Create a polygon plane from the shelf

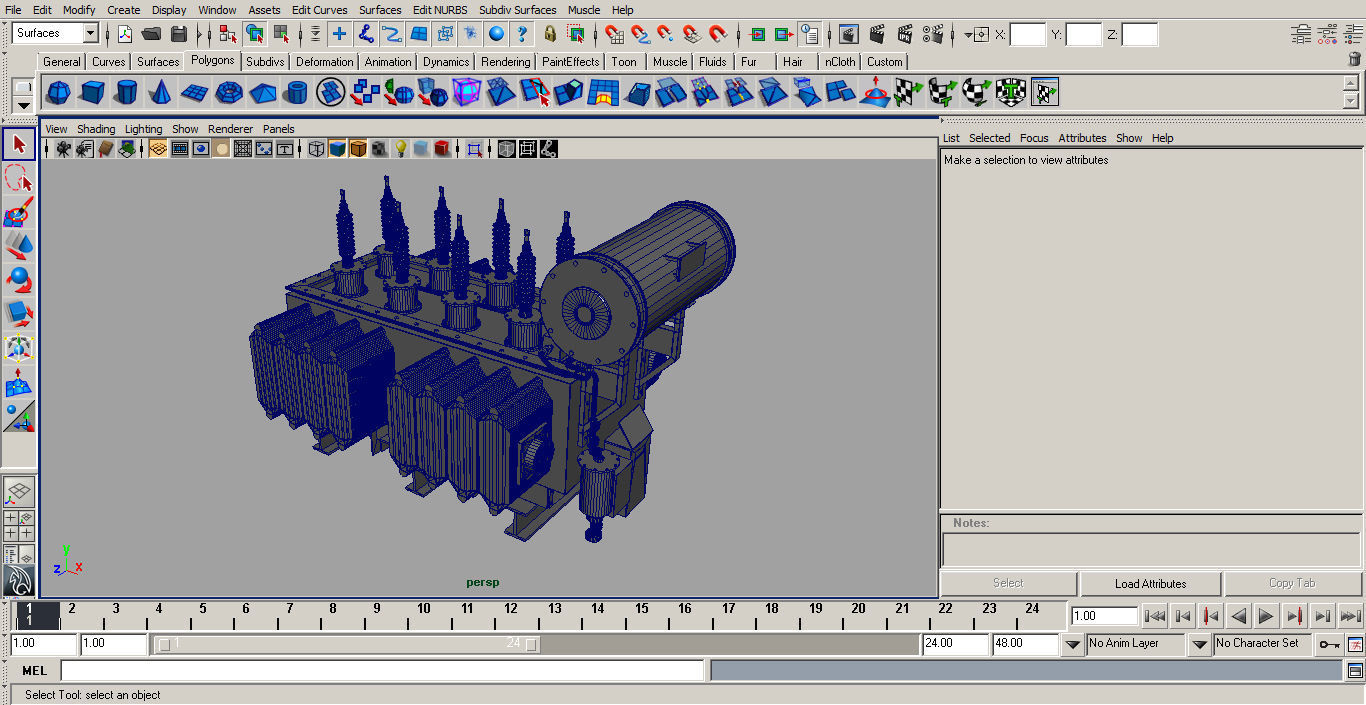pyautogui.click(x=194, y=93)
